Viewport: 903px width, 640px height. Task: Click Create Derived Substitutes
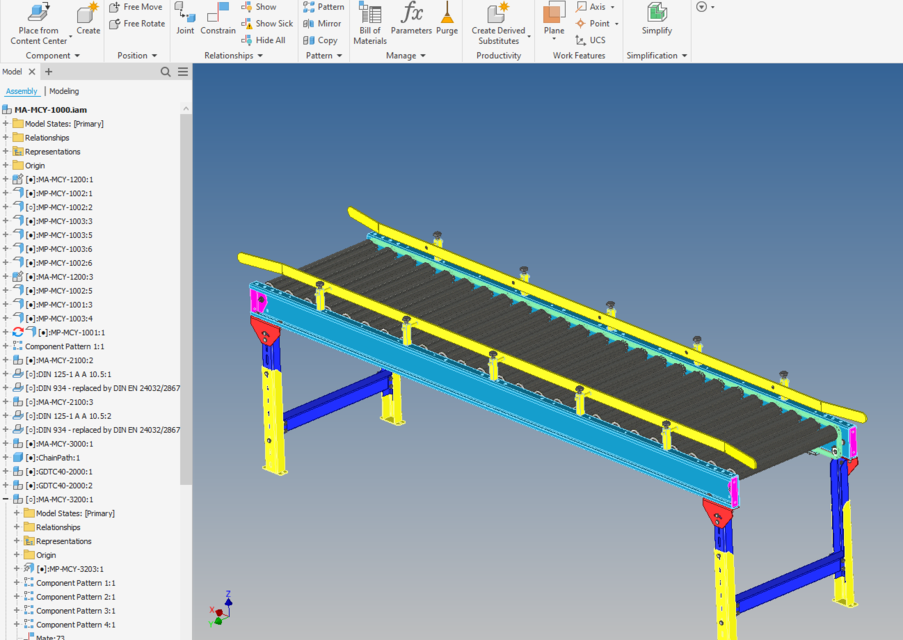pyautogui.click(x=498, y=22)
